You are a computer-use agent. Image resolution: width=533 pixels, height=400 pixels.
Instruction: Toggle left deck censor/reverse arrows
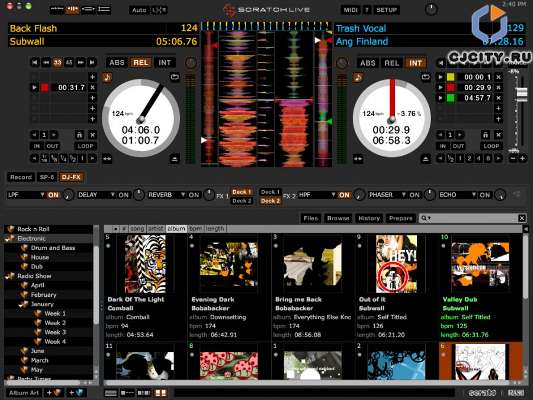(107, 159)
